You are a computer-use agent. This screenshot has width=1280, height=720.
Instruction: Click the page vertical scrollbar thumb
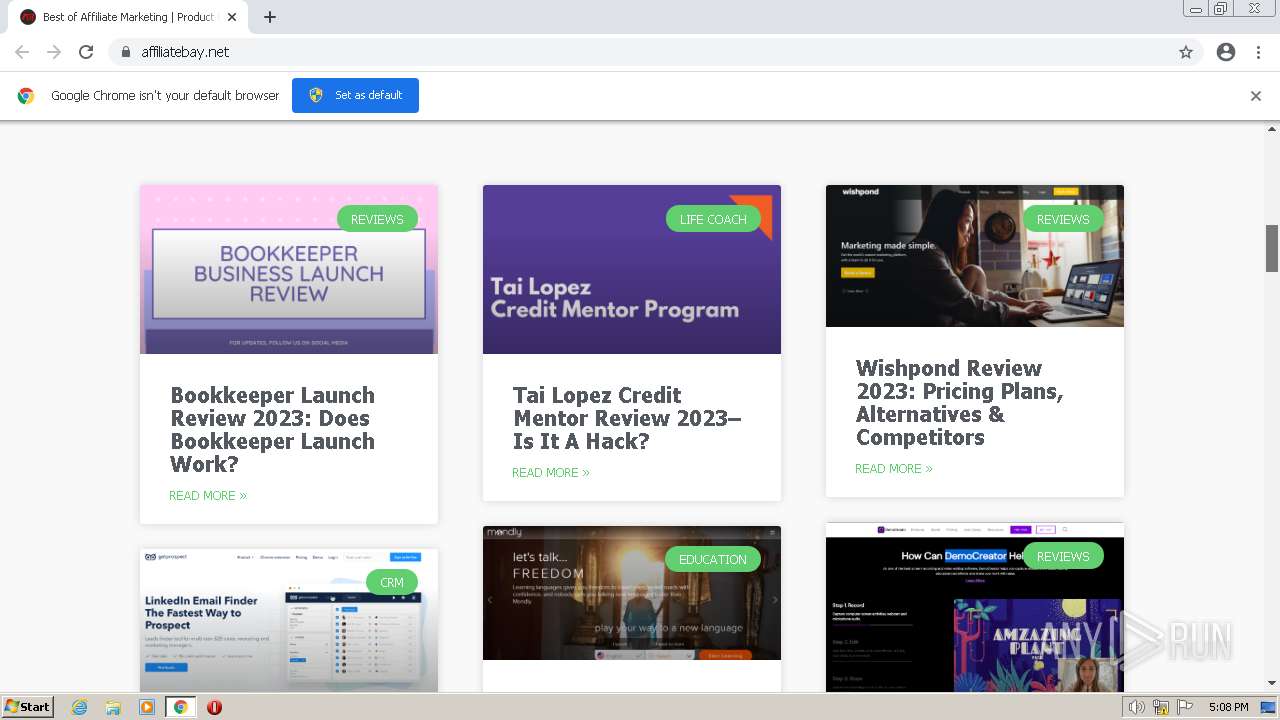pos(1272,248)
